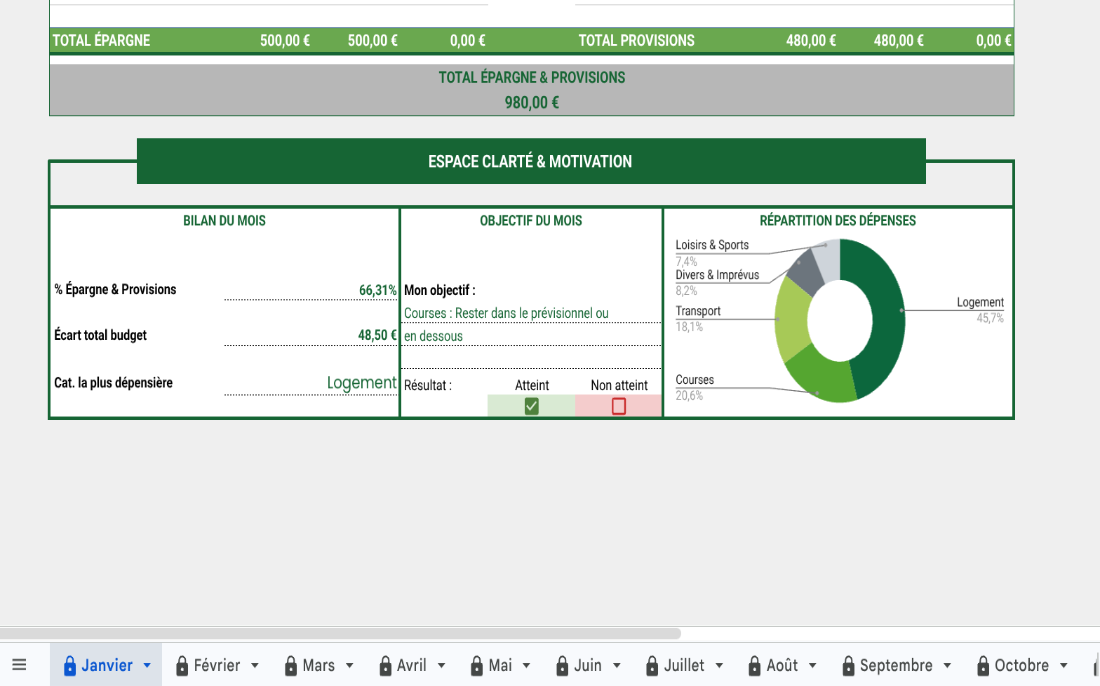The height and width of the screenshot is (686, 1100).
Task: Click the light green Transport donut segment
Action: (x=792, y=318)
